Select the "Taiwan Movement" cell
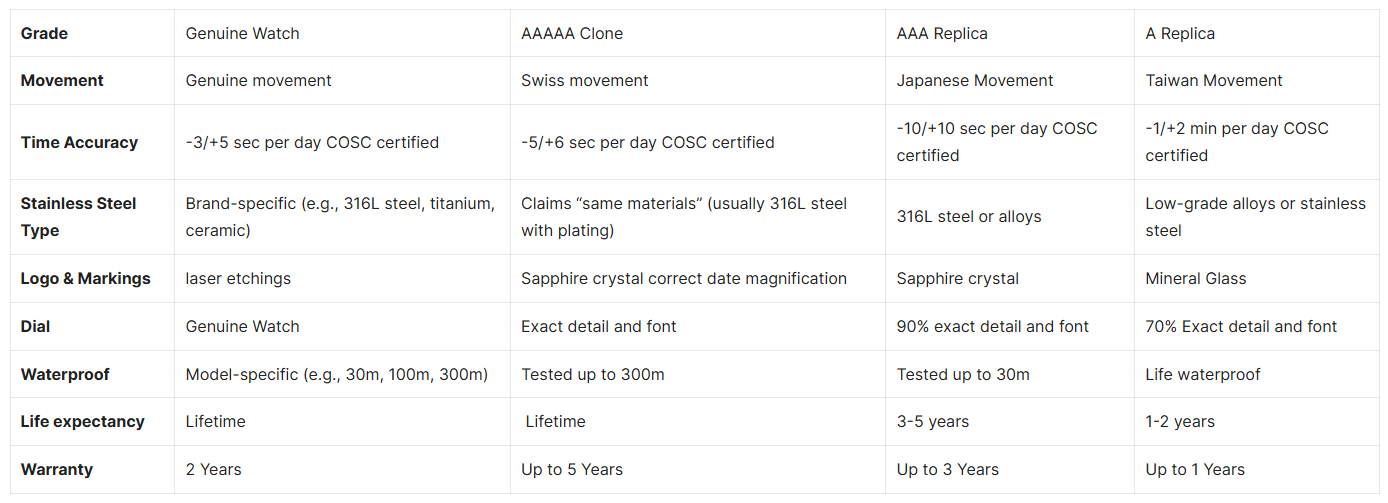The height and width of the screenshot is (503, 1388). click(x=1214, y=80)
